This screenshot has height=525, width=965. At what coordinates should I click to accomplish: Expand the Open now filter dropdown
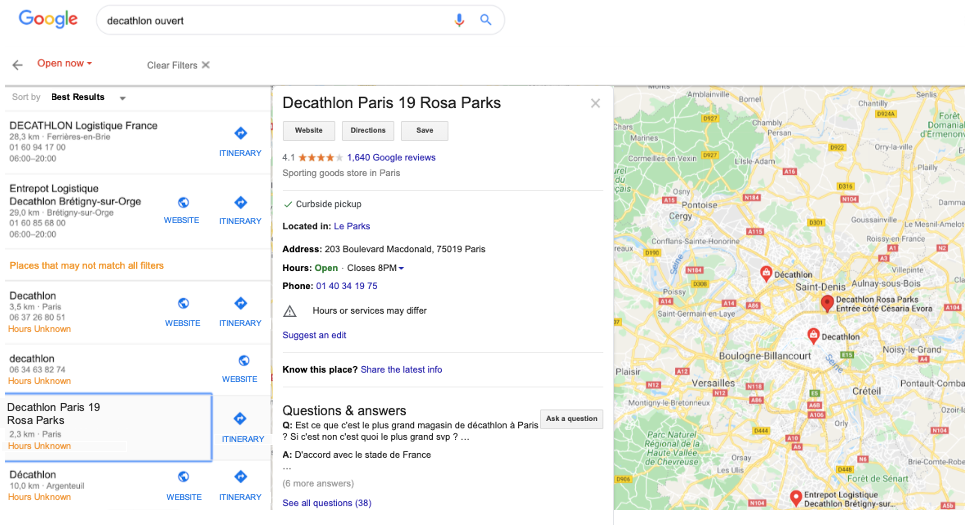tap(64, 63)
